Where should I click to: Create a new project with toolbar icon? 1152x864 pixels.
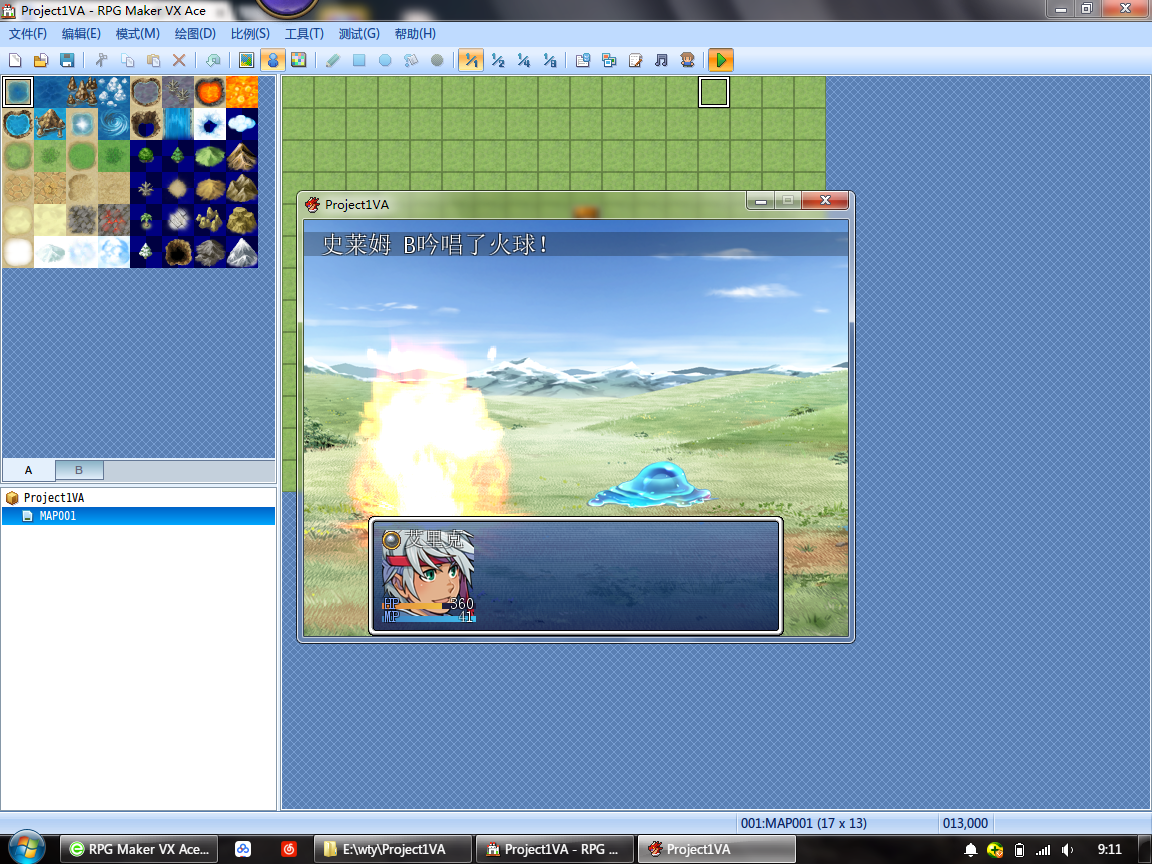pos(15,60)
